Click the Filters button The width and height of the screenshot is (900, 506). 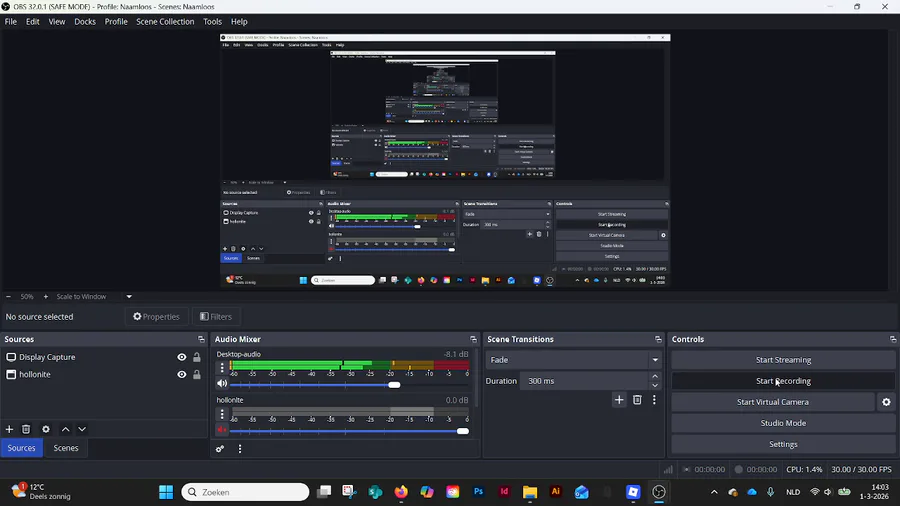point(216,317)
